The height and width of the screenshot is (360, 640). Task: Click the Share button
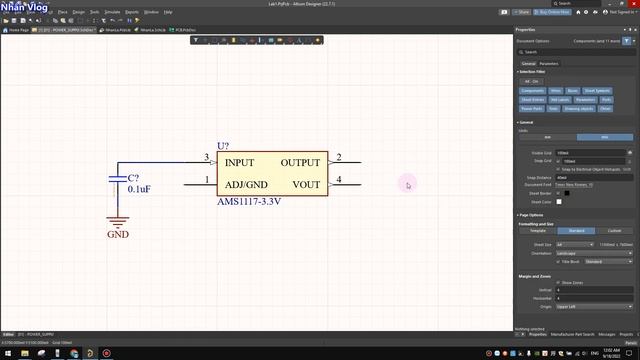[x=522, y=12]
